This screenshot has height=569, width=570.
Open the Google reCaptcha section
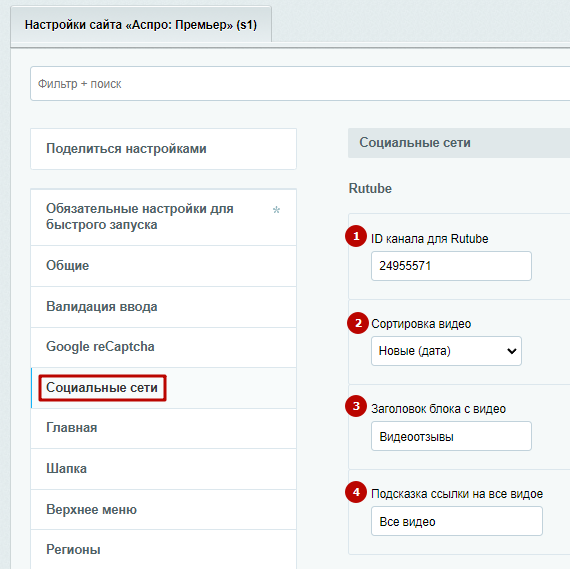pyautogui.click(x=164, y=347)
